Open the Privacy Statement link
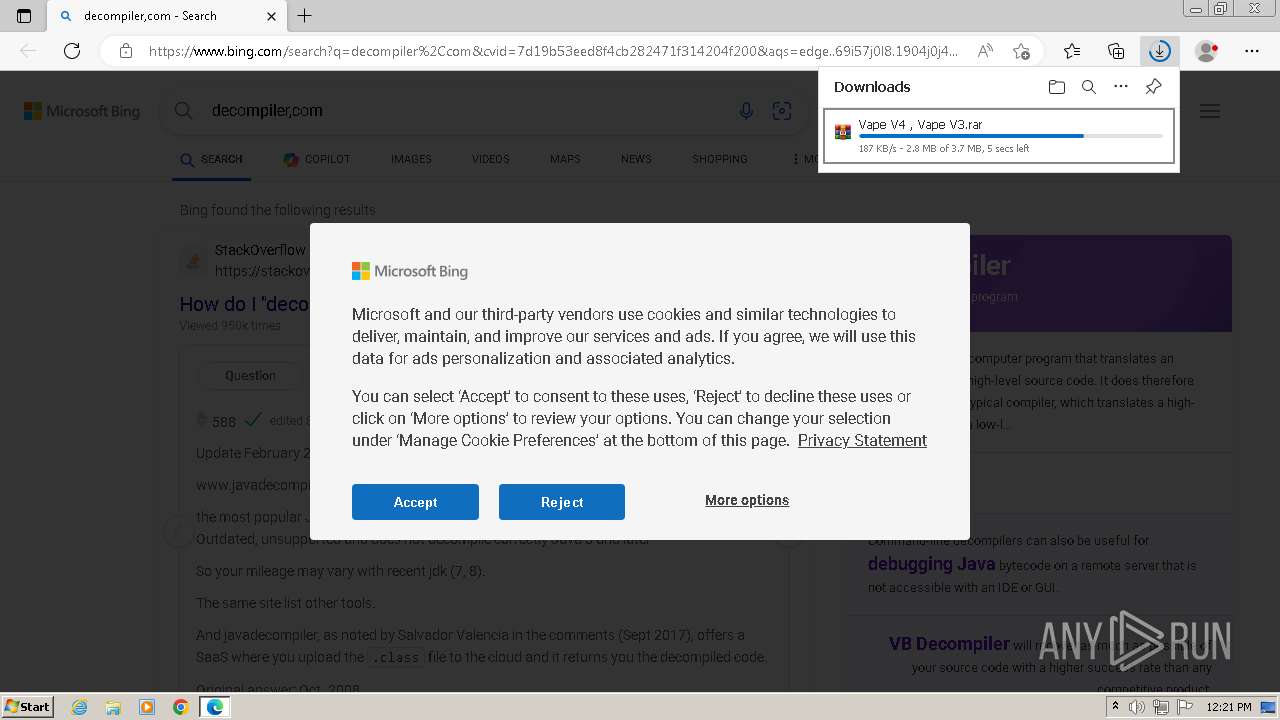This screenshot has height=720, width=1280. coord(862,440)
